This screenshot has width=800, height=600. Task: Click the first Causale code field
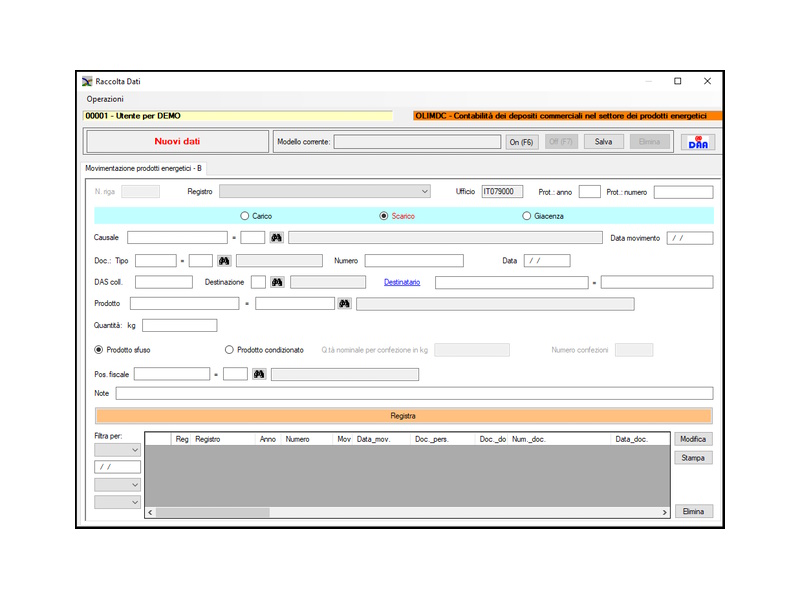coord(177,238)
